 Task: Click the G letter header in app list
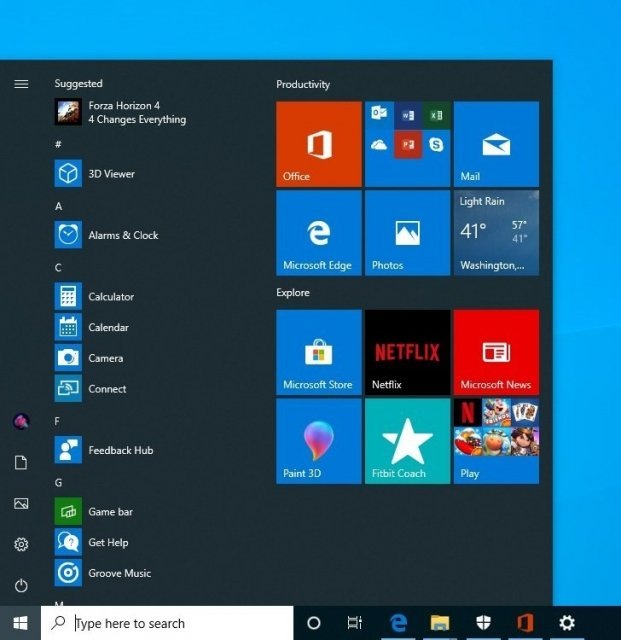[58, 483]
